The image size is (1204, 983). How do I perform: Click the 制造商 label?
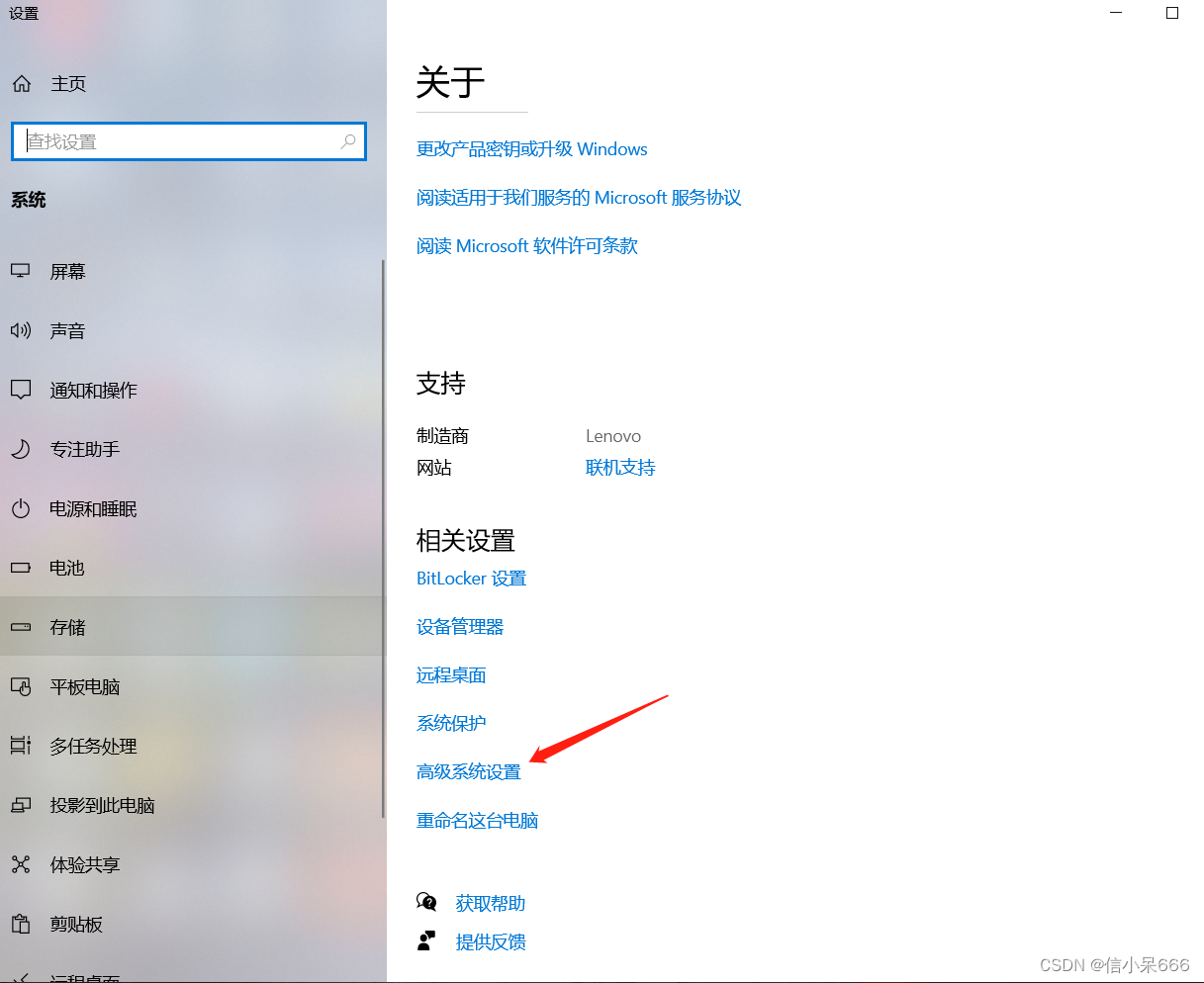[x=442, y=436]
